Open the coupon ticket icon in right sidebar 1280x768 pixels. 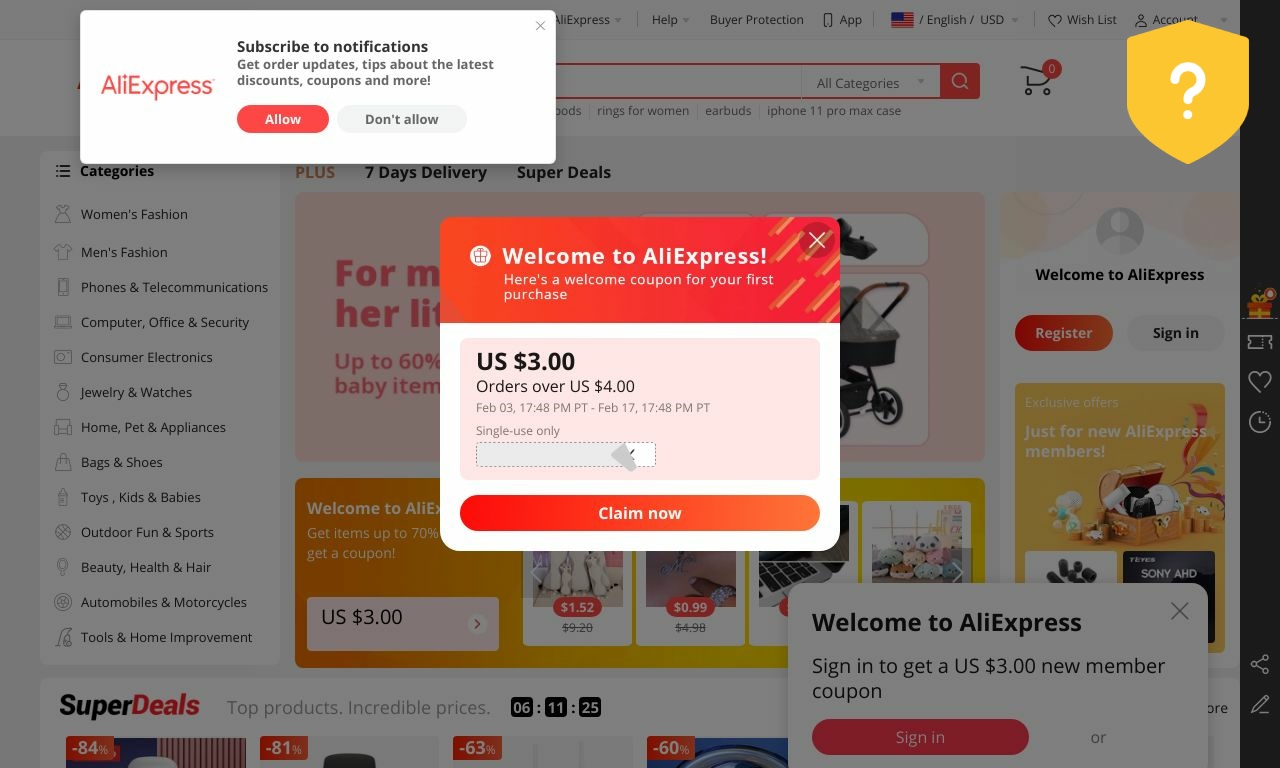click(1260, 342)
